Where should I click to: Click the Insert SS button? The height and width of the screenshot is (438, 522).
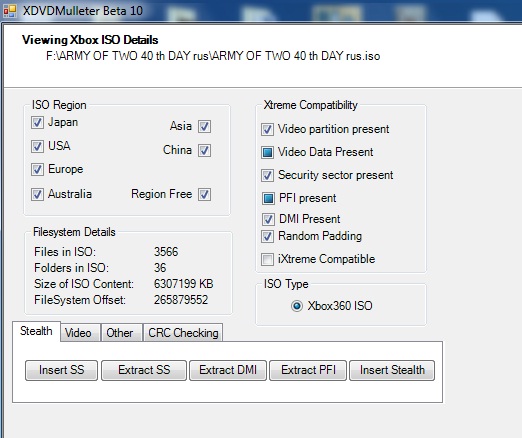coord(61,370)
